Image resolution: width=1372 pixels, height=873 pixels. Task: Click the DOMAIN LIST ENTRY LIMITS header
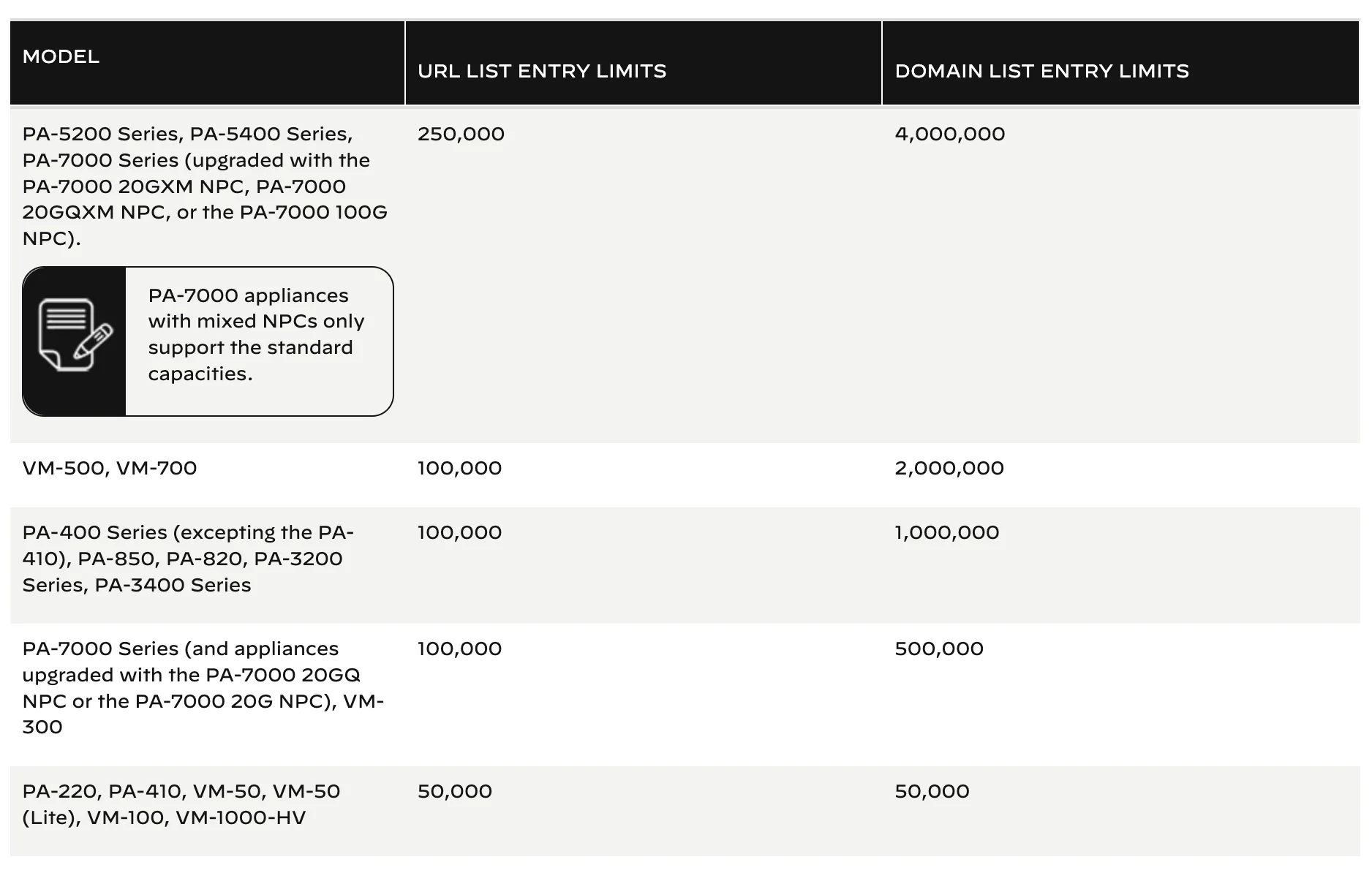click(x=1041, y=71)
